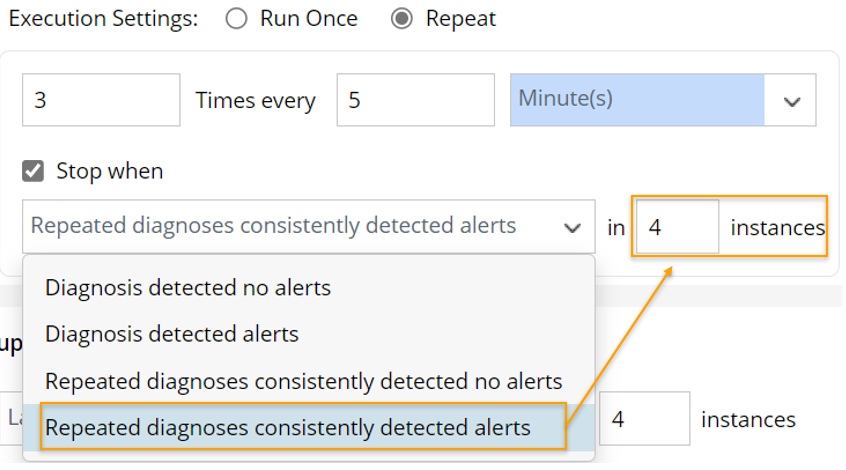Click the 'Times every' label
This screenshot has height=470, width=846.
click(255, 101)
